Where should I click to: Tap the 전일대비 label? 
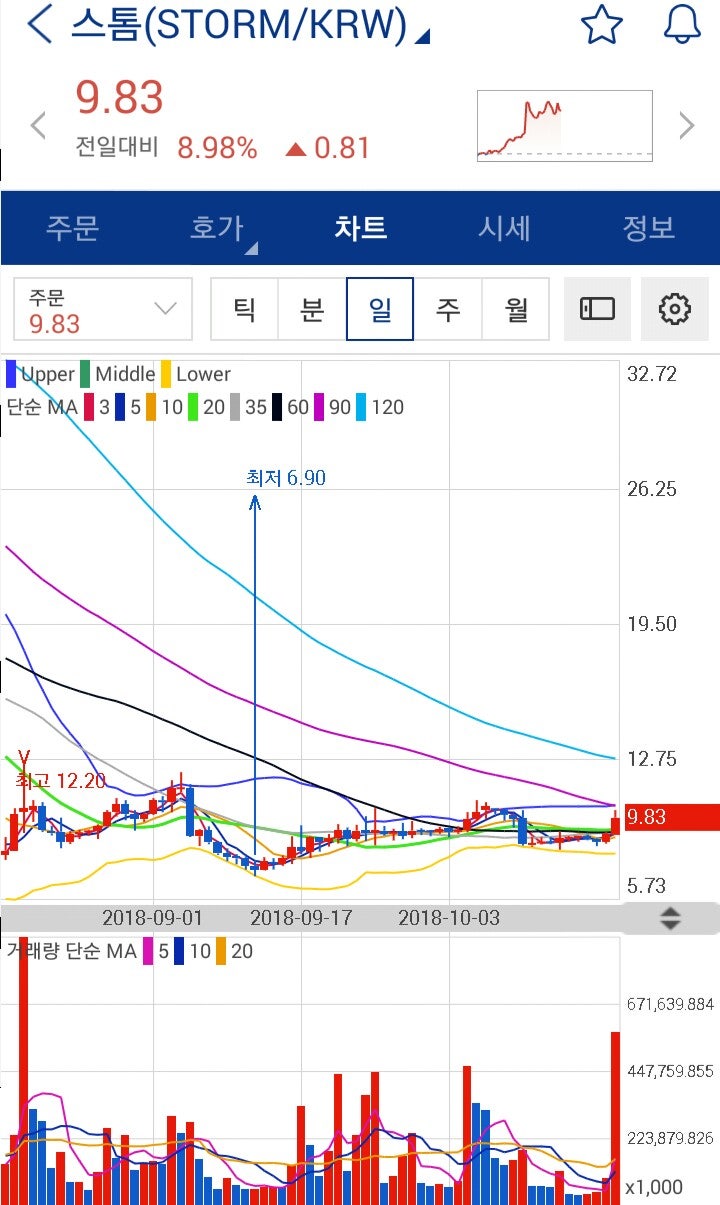(x=117, y=147)
